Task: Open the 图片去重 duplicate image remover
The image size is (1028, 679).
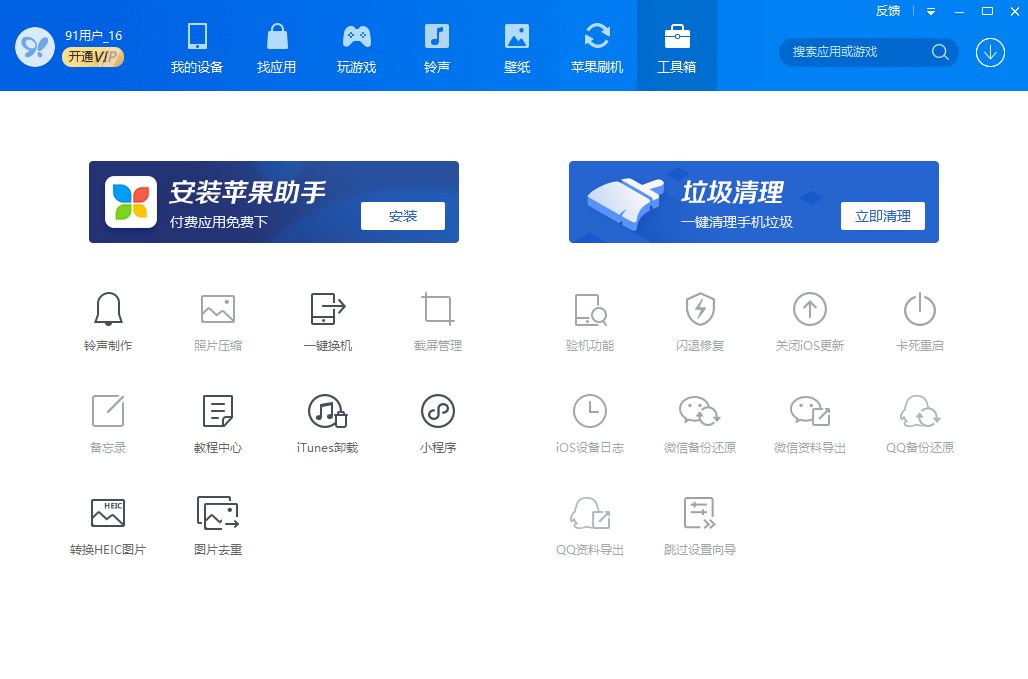Action: click(x=218, y=526)
